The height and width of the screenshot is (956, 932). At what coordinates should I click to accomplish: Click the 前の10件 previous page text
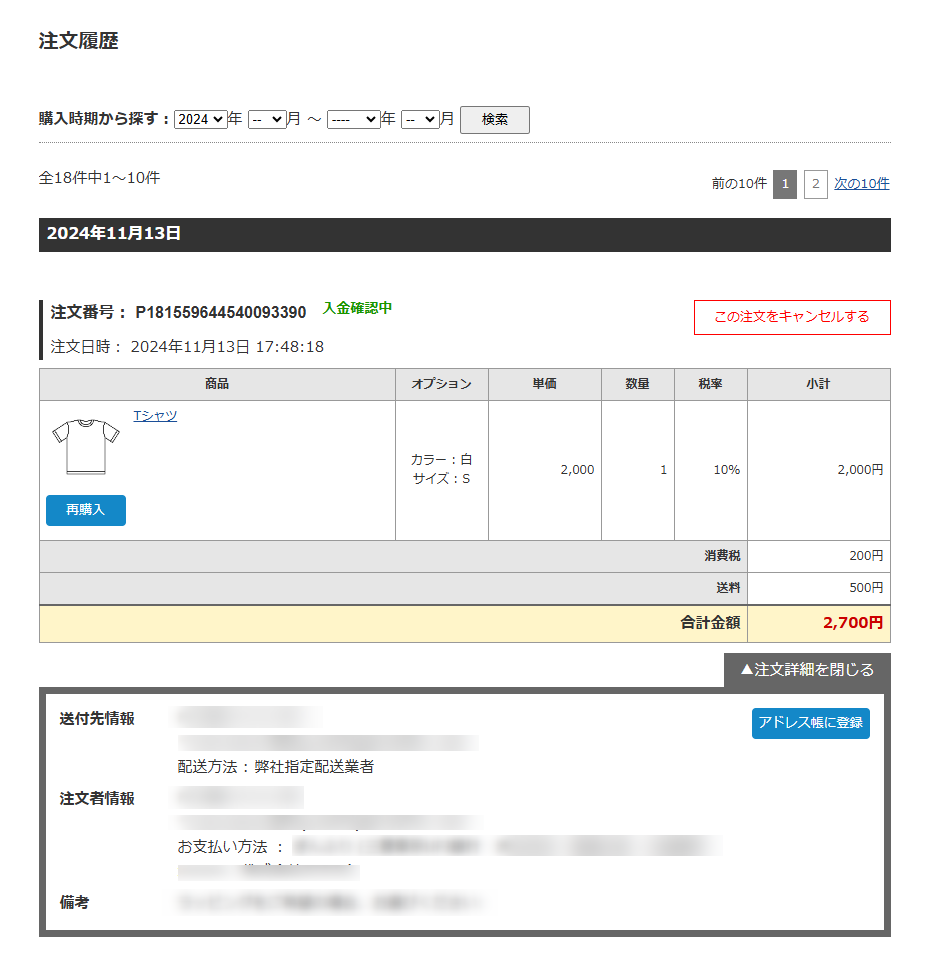click(739, 184)
